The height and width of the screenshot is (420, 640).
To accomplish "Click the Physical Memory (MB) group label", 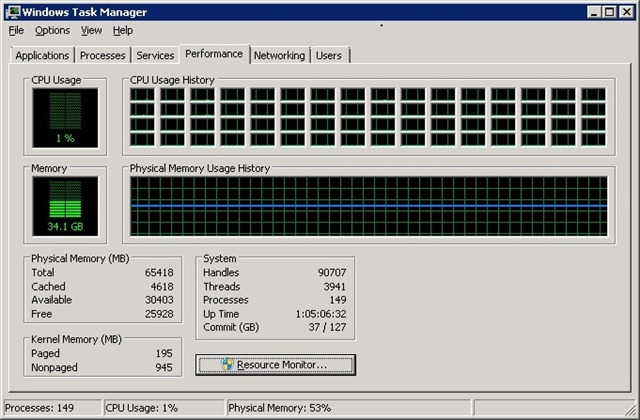I will pyautogui.click(x=80, y=259).
